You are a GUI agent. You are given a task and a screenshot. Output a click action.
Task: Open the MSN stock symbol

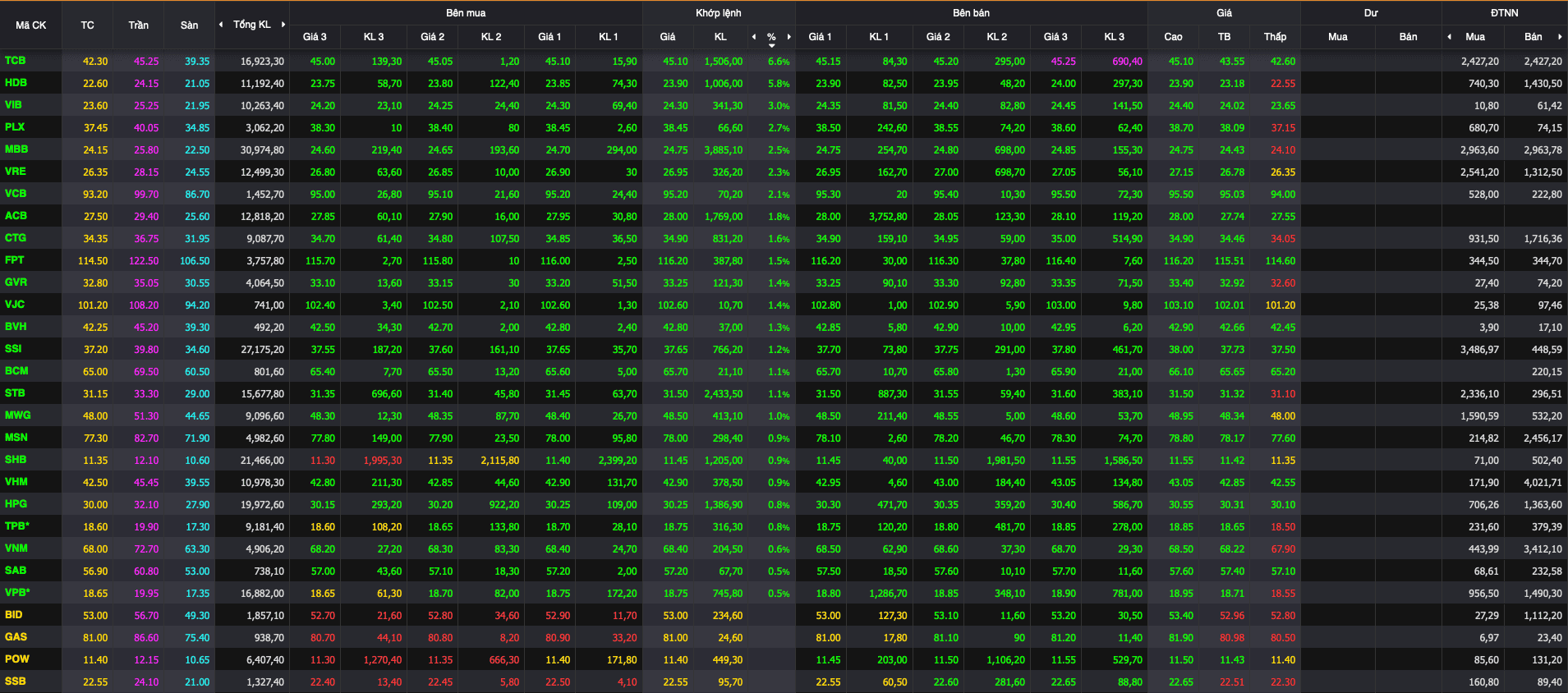click(x=16, y=438)
